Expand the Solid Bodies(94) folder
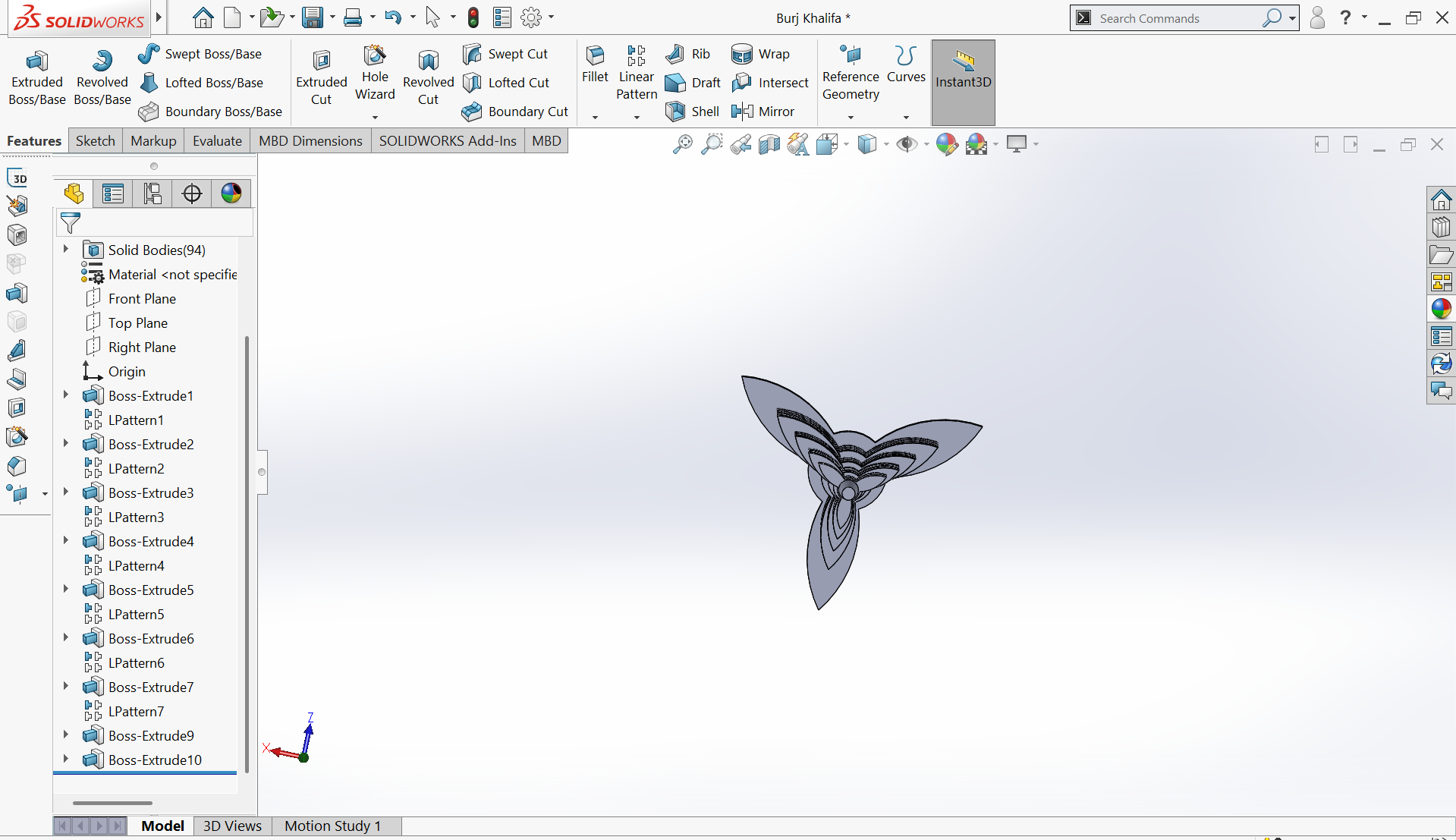The image size is (1456, 840). 66,250
